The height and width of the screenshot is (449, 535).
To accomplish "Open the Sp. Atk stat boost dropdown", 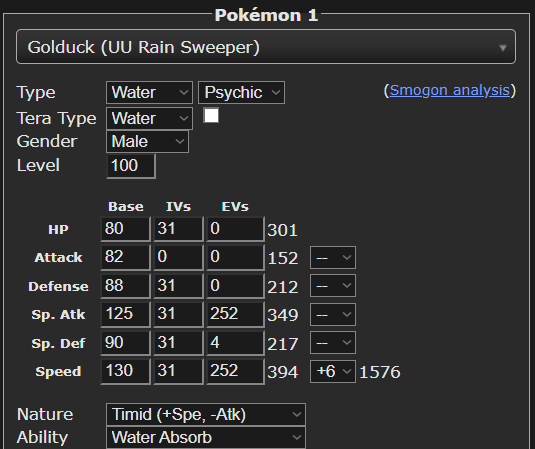I will click(333, 314).
